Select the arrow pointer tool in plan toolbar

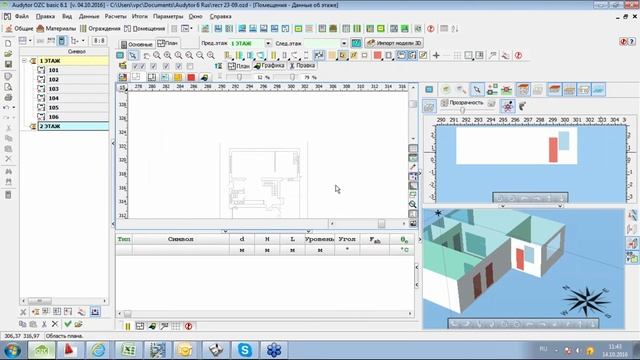(x=133, y=56)
